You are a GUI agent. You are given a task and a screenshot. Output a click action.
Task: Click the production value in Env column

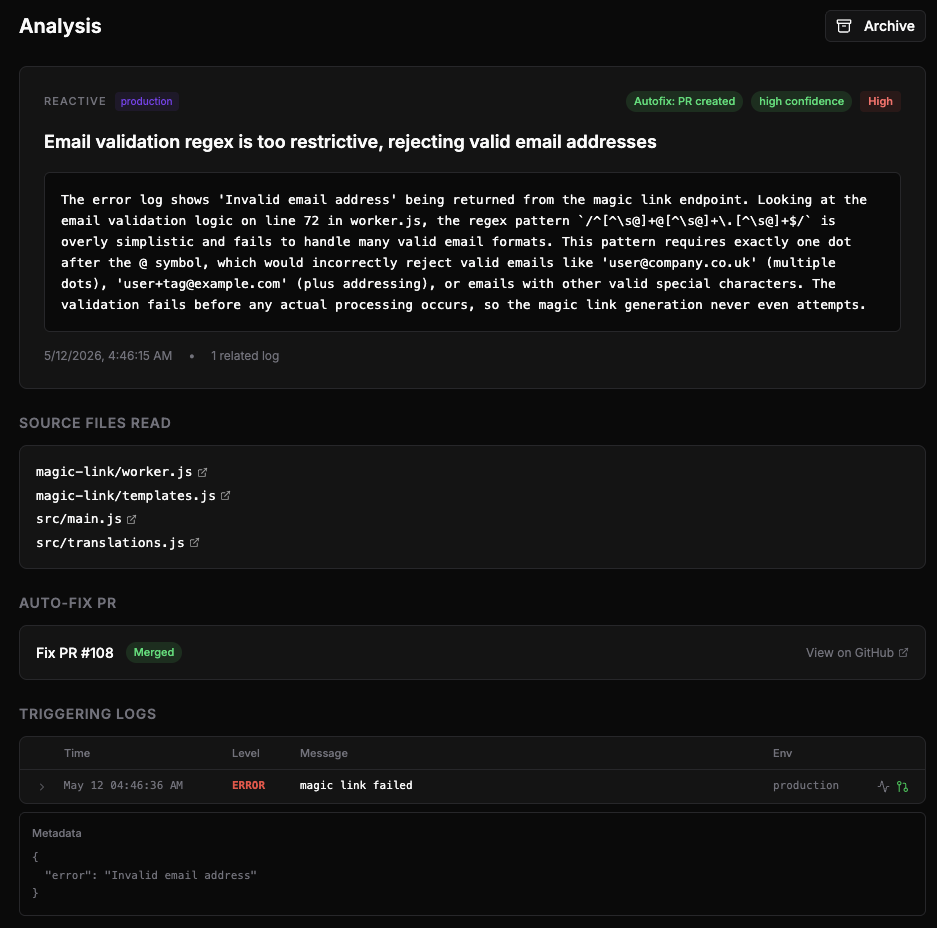pos(806,785)
